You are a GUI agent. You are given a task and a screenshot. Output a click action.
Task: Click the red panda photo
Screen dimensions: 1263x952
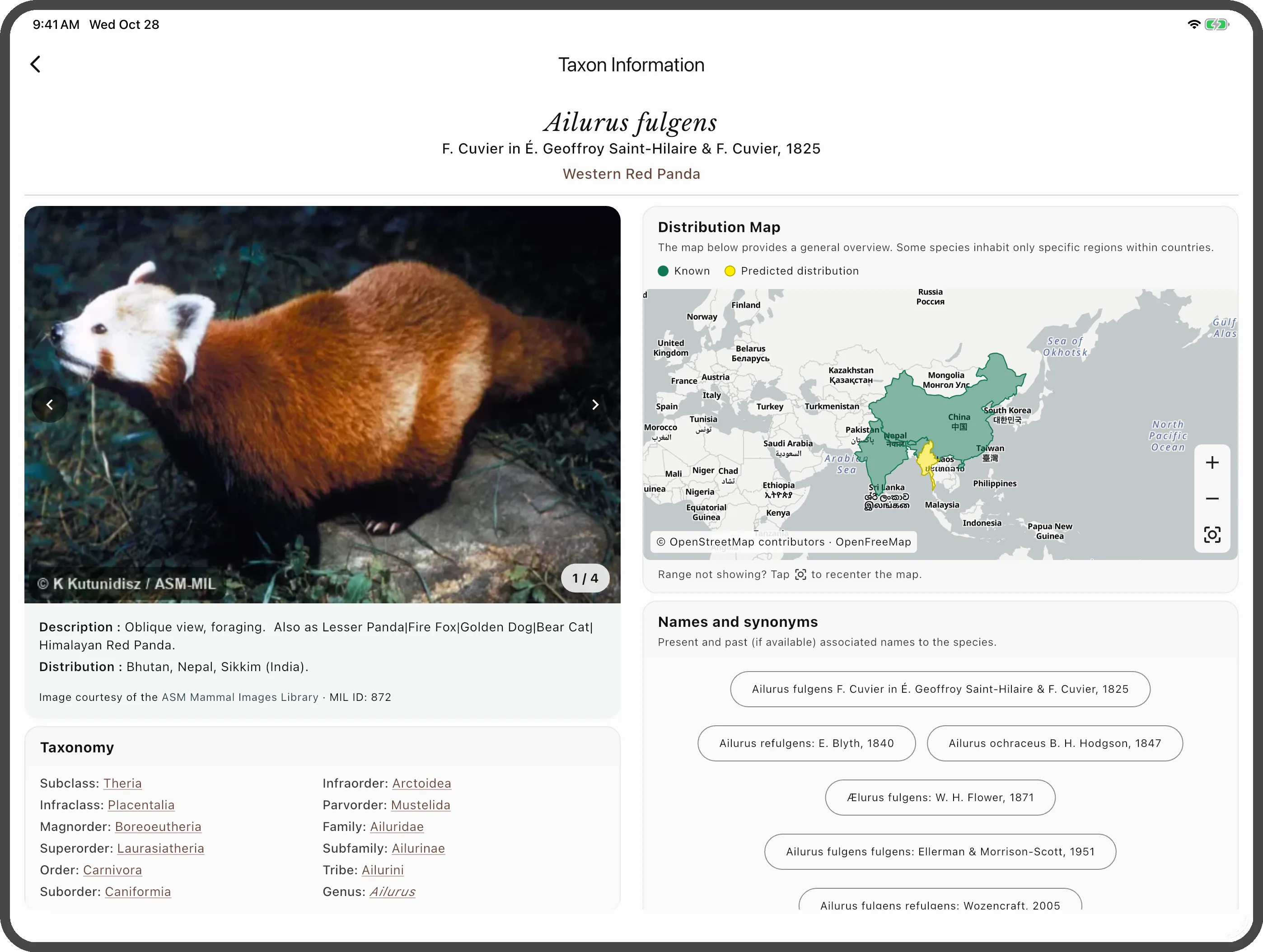pos(322,404)
